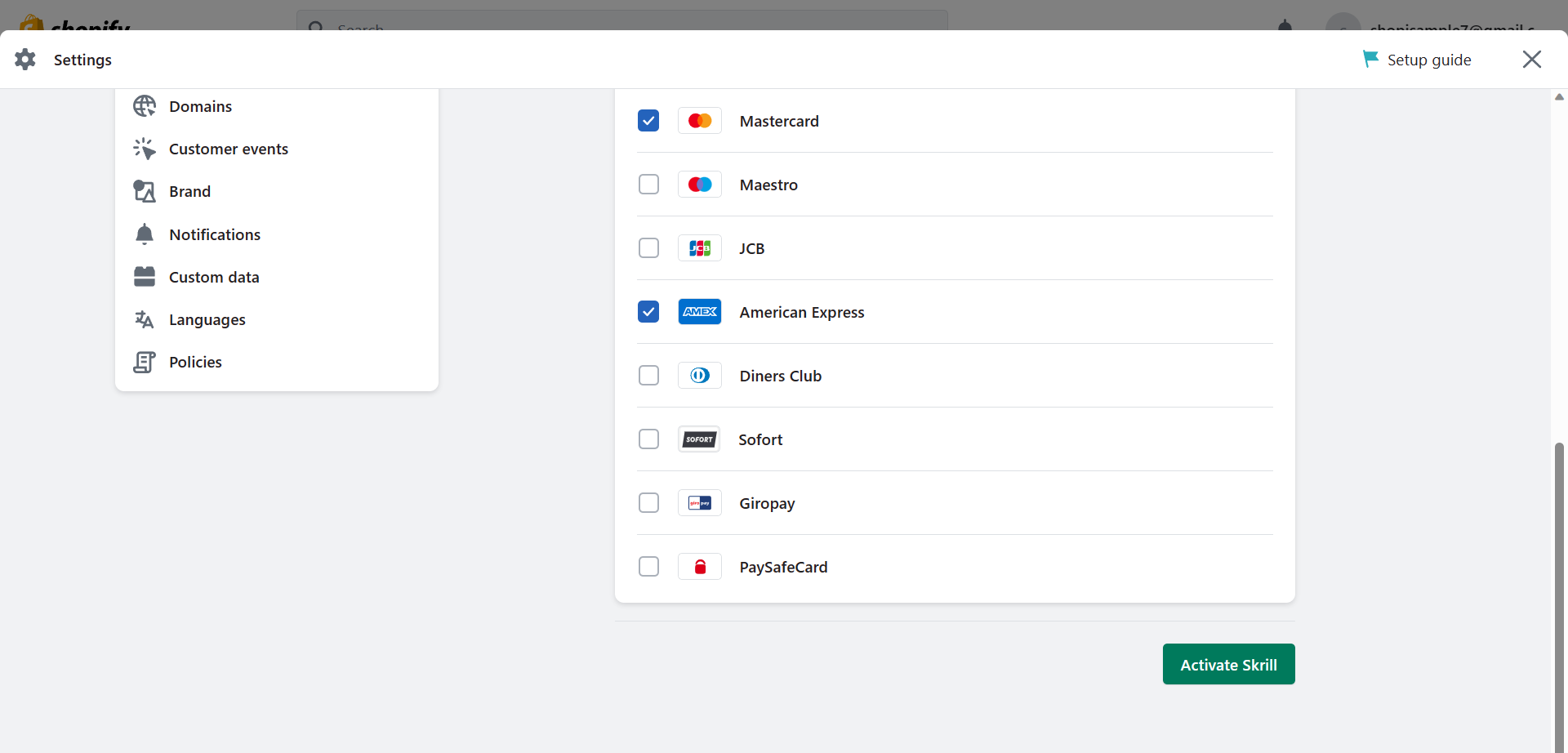Click the Setup guide flag icon
Screen dimensions: 1568x753
pos(1370,59)
